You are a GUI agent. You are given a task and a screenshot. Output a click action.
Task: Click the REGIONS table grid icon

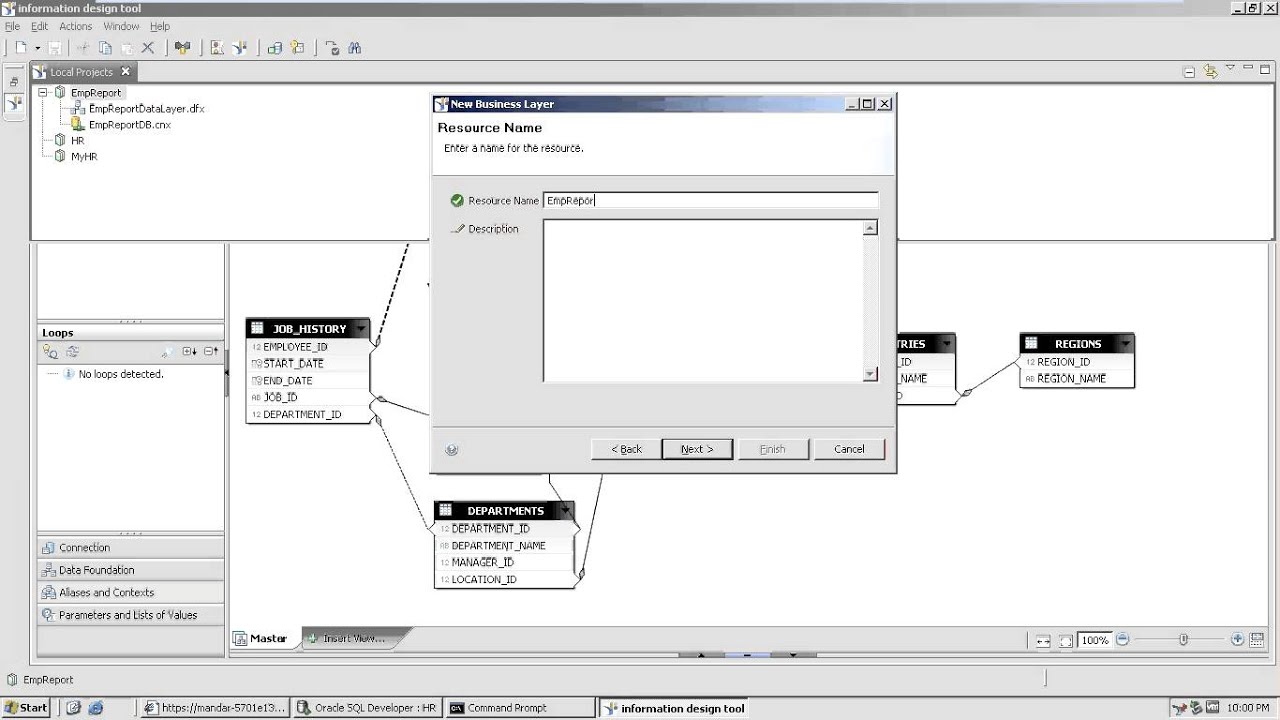coord(1031,343)
